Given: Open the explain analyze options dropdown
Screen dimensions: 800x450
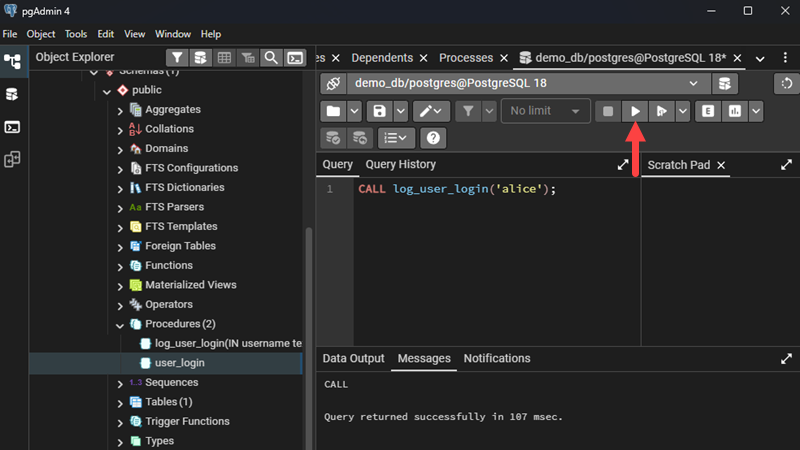Looking at the screenshot, I should click(756, 111).
